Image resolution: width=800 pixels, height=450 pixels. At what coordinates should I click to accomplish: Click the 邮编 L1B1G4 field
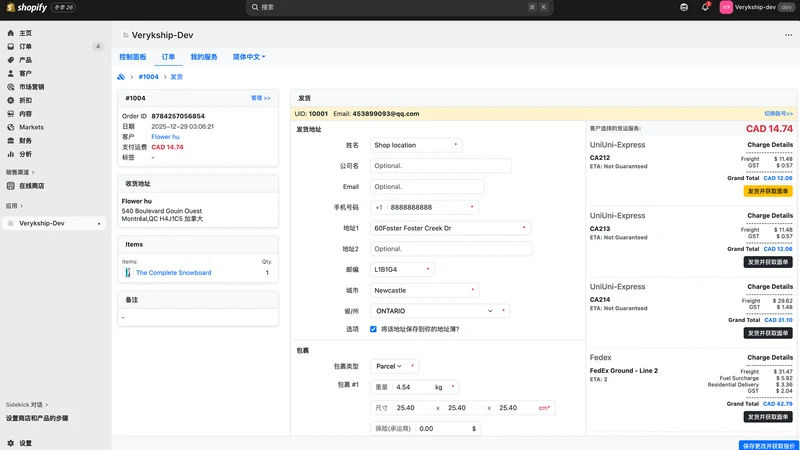[x=402, y=269]
